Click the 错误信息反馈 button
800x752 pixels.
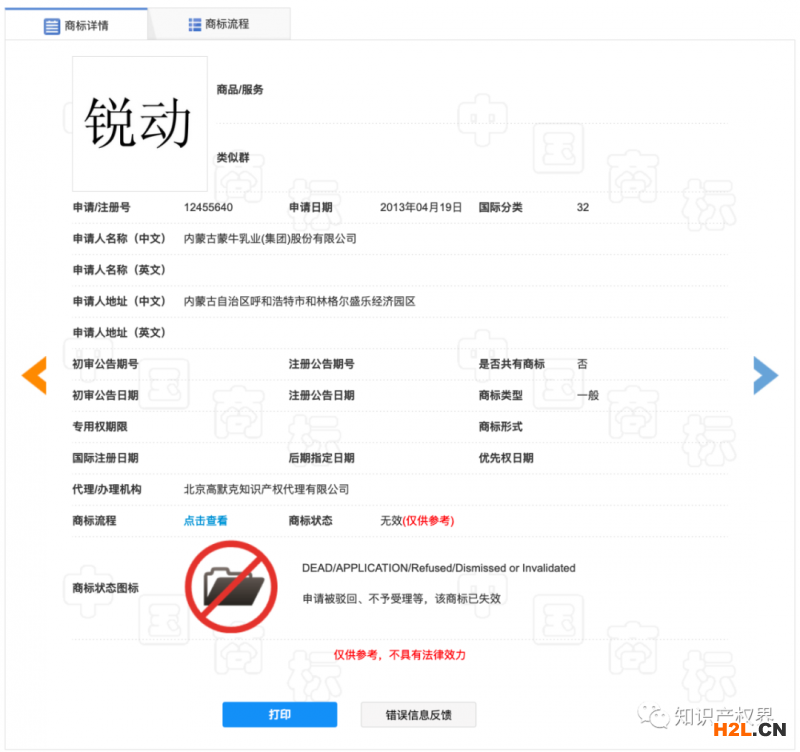click(x=418, y=715)
